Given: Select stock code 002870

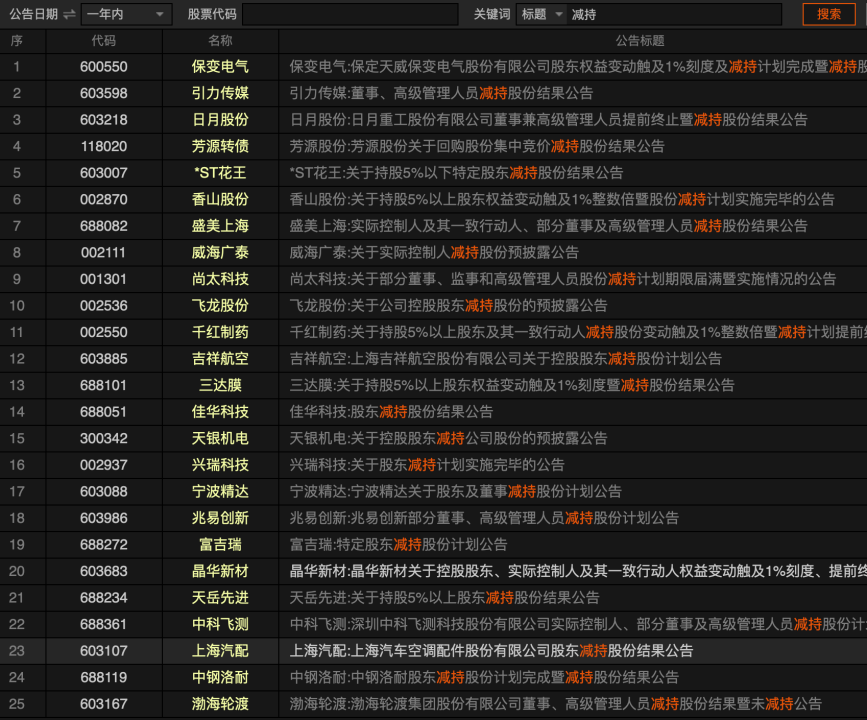Looking at the screenshot, I should tap(103, 200).
